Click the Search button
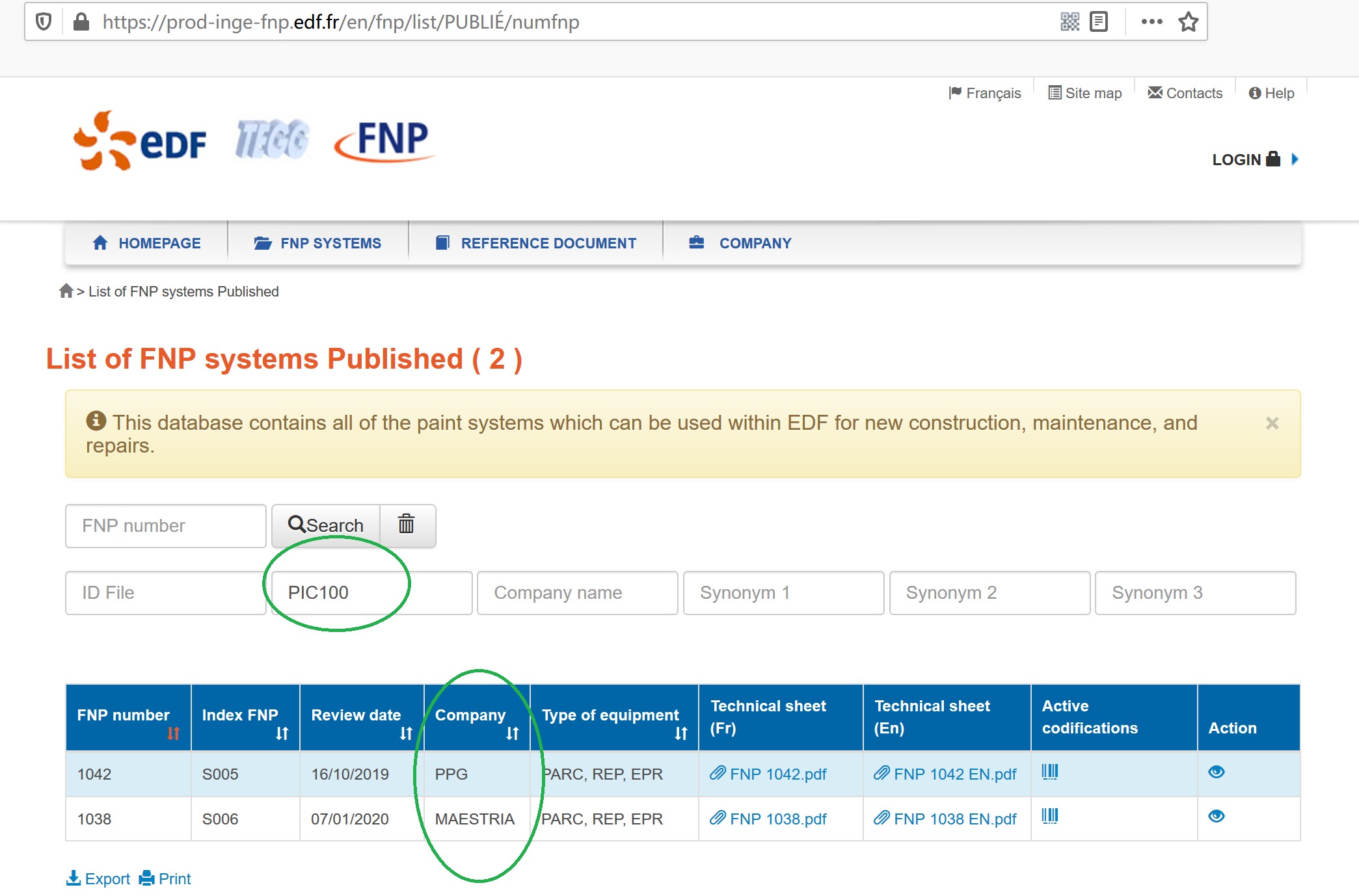This screenshot has height=896, width=1359. 326,525
